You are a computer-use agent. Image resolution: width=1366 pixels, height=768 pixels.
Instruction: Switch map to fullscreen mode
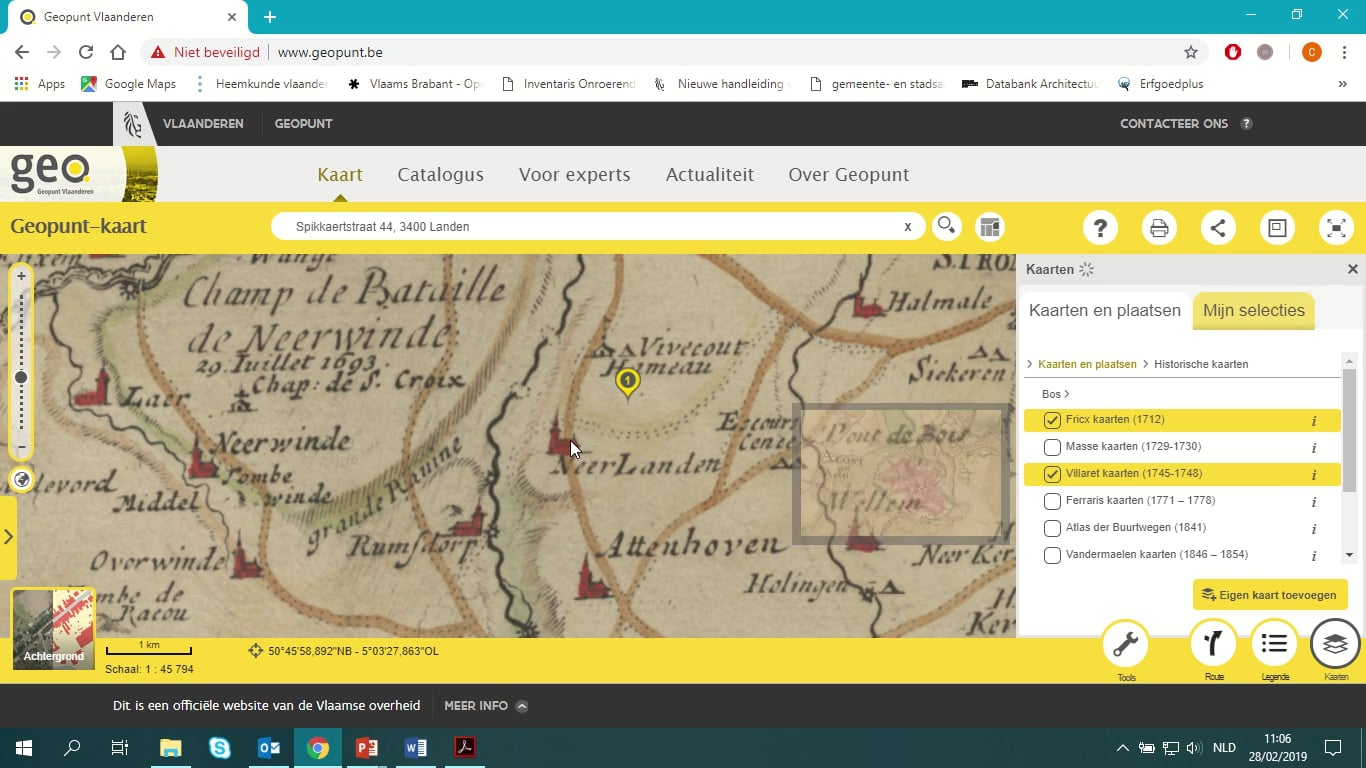(x=1336, y=227)
